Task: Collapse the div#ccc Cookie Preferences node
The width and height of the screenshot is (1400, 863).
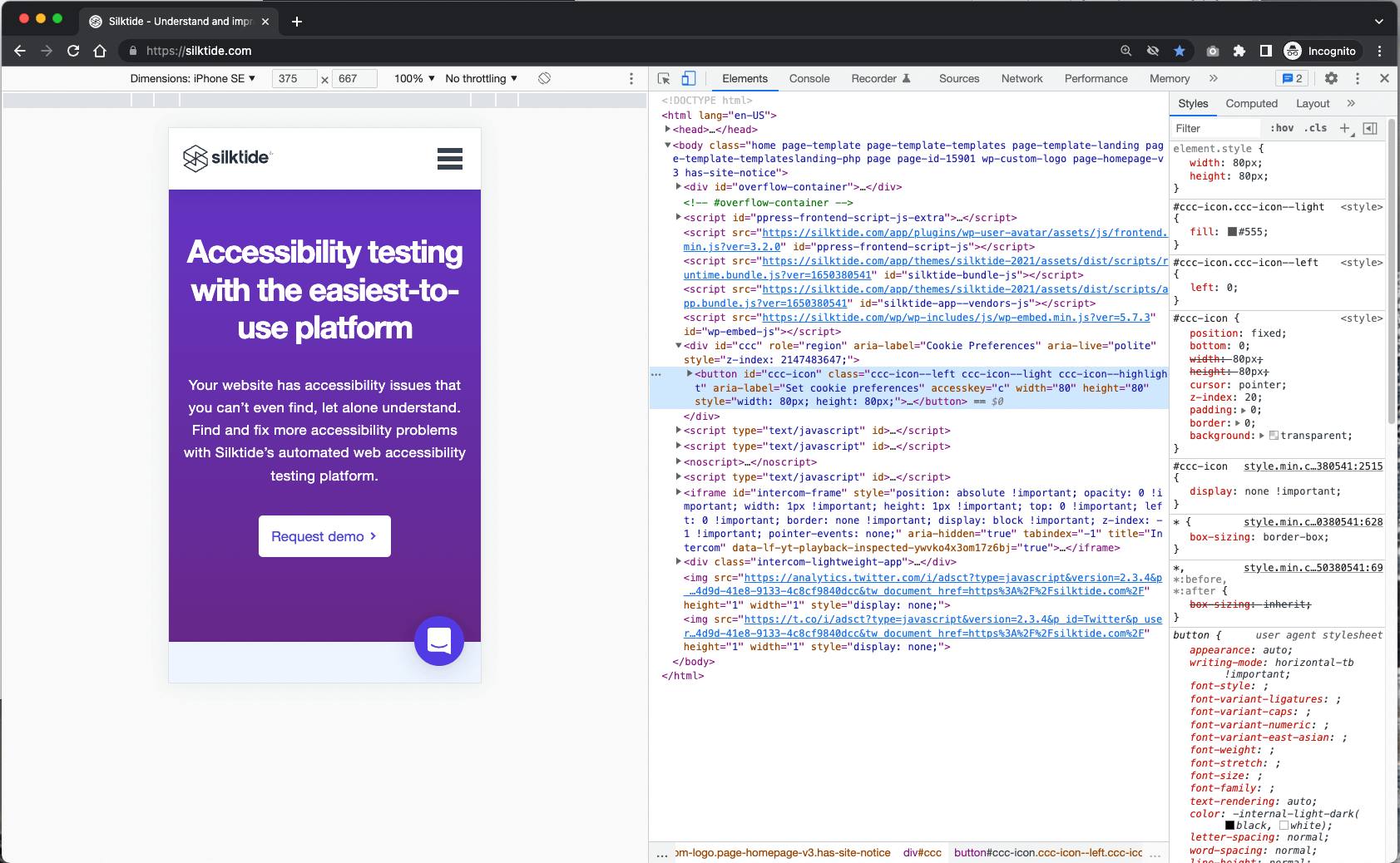Action: point(679,345)
